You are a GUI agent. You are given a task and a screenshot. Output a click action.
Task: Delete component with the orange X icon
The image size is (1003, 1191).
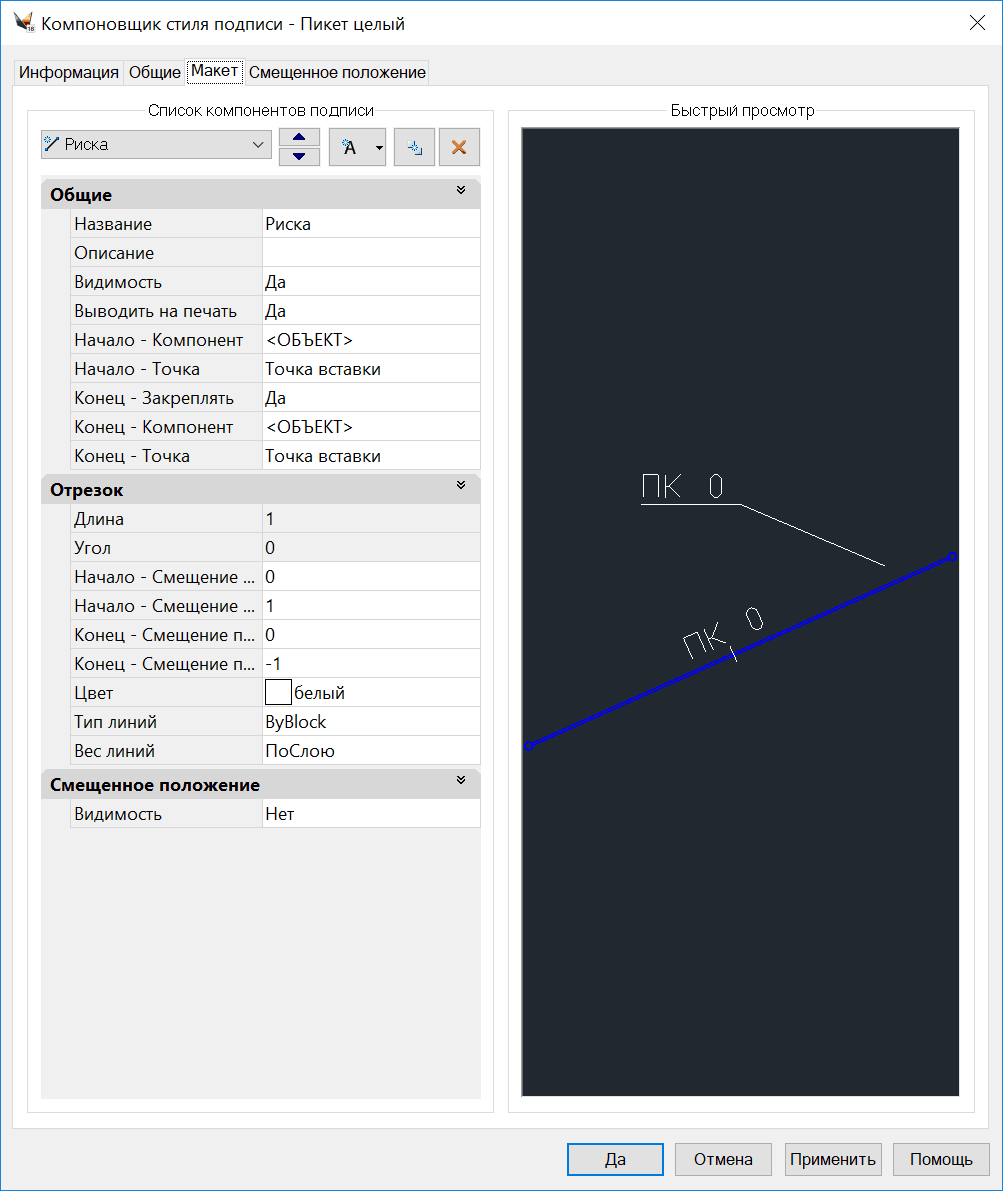459,147
